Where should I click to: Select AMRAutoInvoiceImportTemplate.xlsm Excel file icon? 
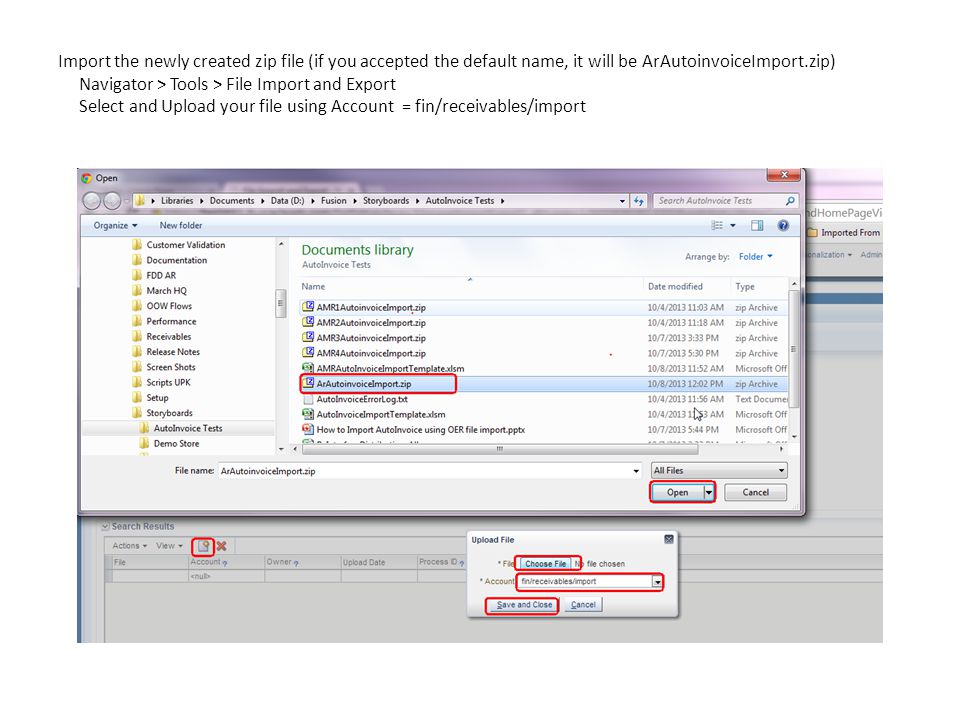pyautogui.click(x=308, y=368)
